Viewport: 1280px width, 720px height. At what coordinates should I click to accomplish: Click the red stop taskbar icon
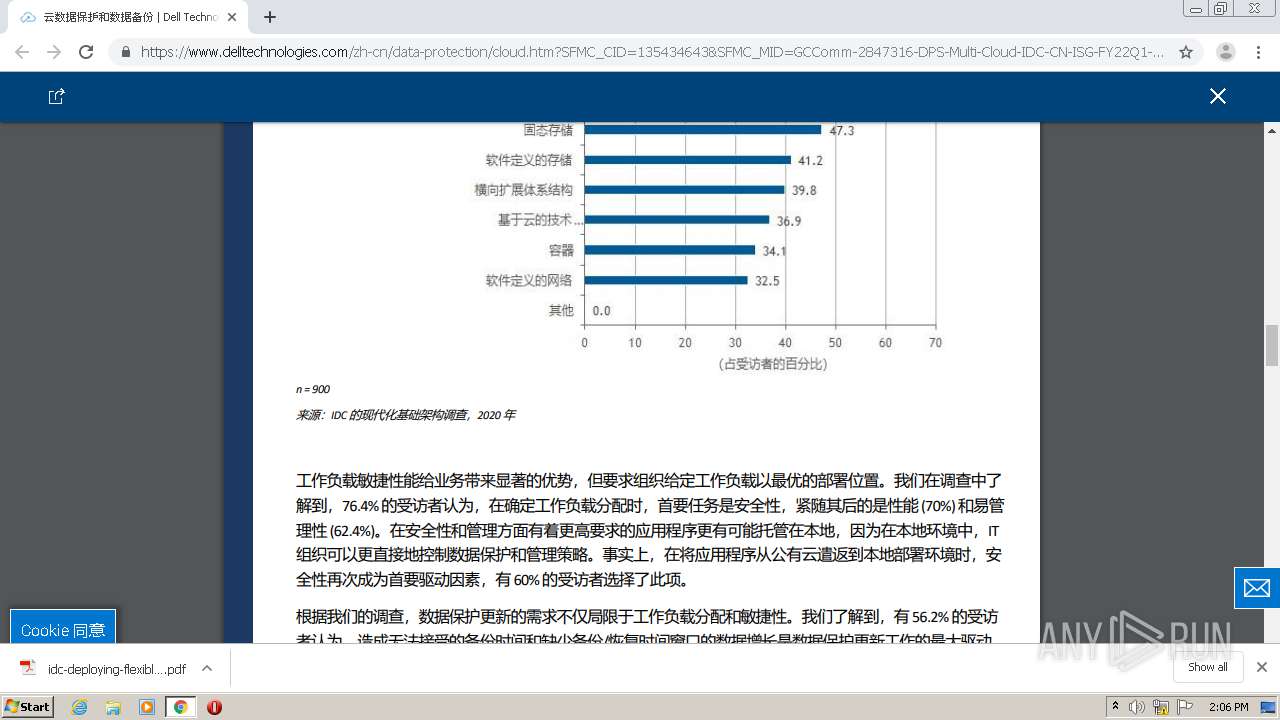click(x=214, y=707)
